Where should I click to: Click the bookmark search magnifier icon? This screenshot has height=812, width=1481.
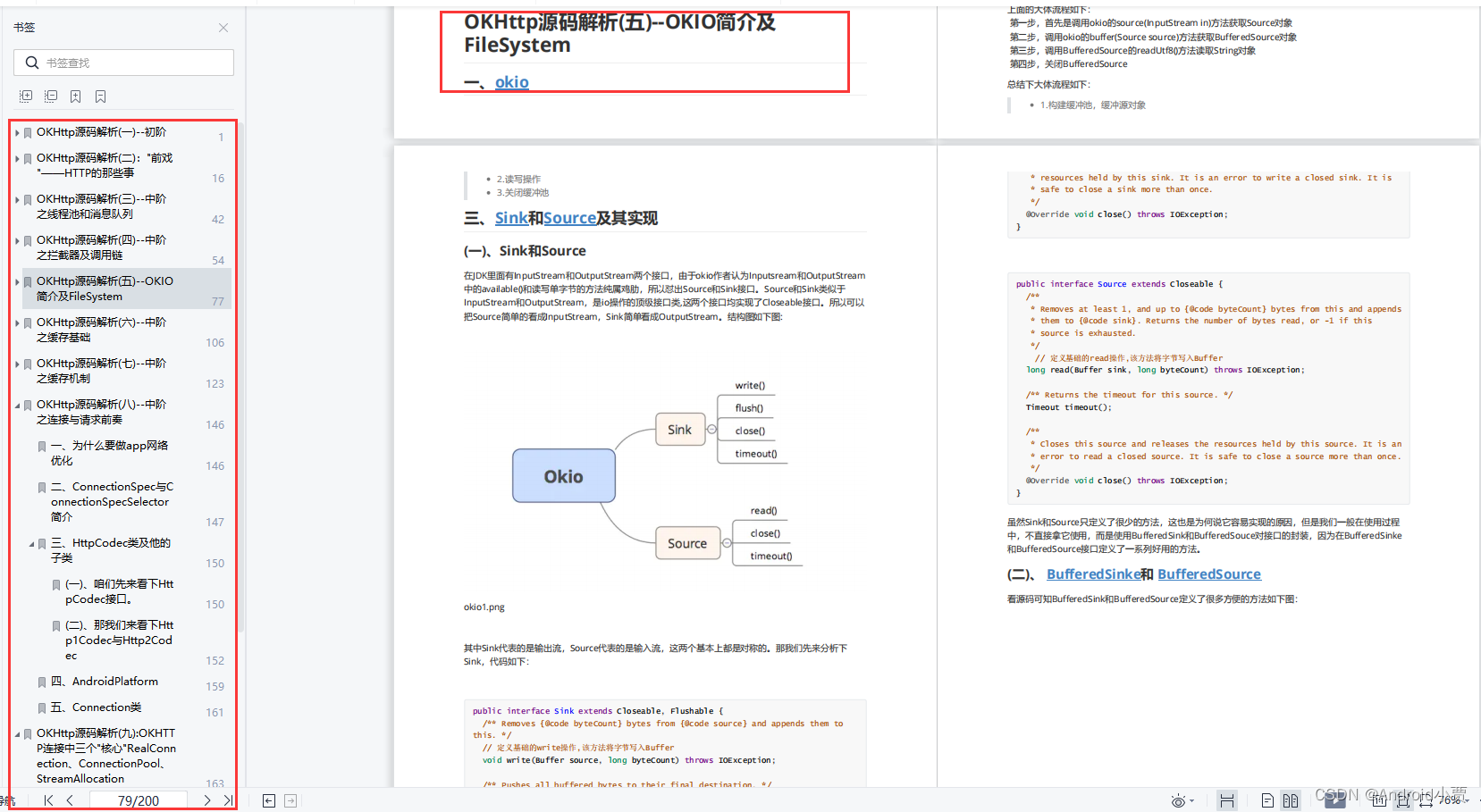point(32,63)
